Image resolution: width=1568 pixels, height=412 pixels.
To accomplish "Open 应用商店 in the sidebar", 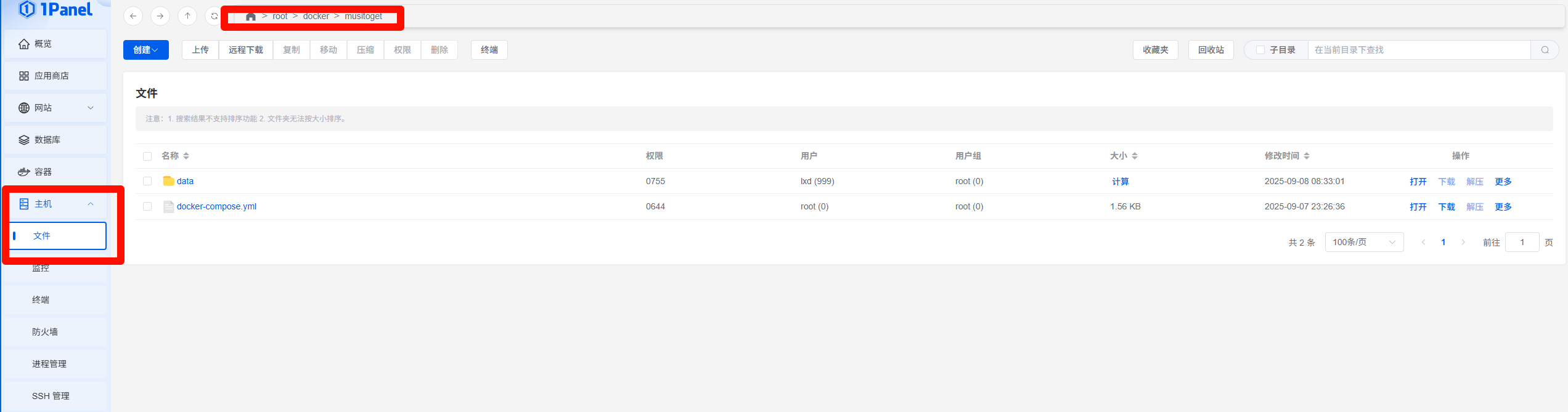I will 52,76.
